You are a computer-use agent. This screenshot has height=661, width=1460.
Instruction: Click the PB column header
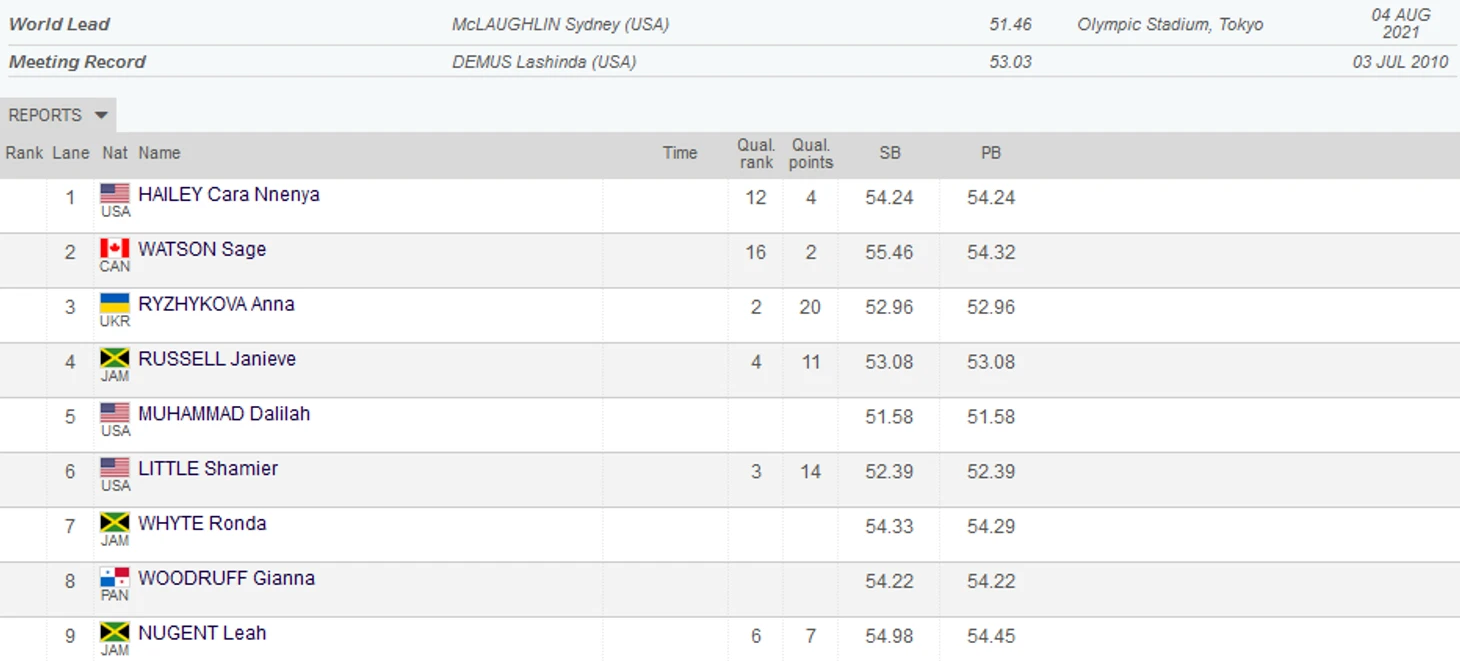tap(990, 153)
